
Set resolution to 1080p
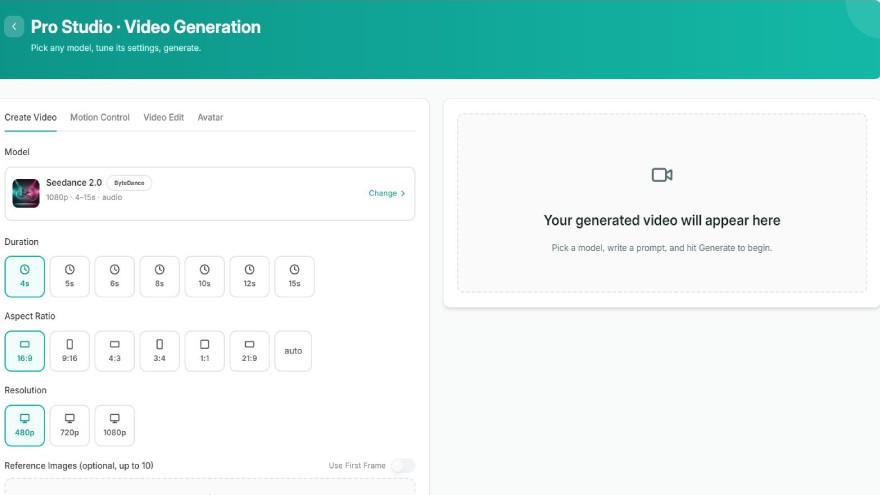pyautogui.click(x=114, y=425)
